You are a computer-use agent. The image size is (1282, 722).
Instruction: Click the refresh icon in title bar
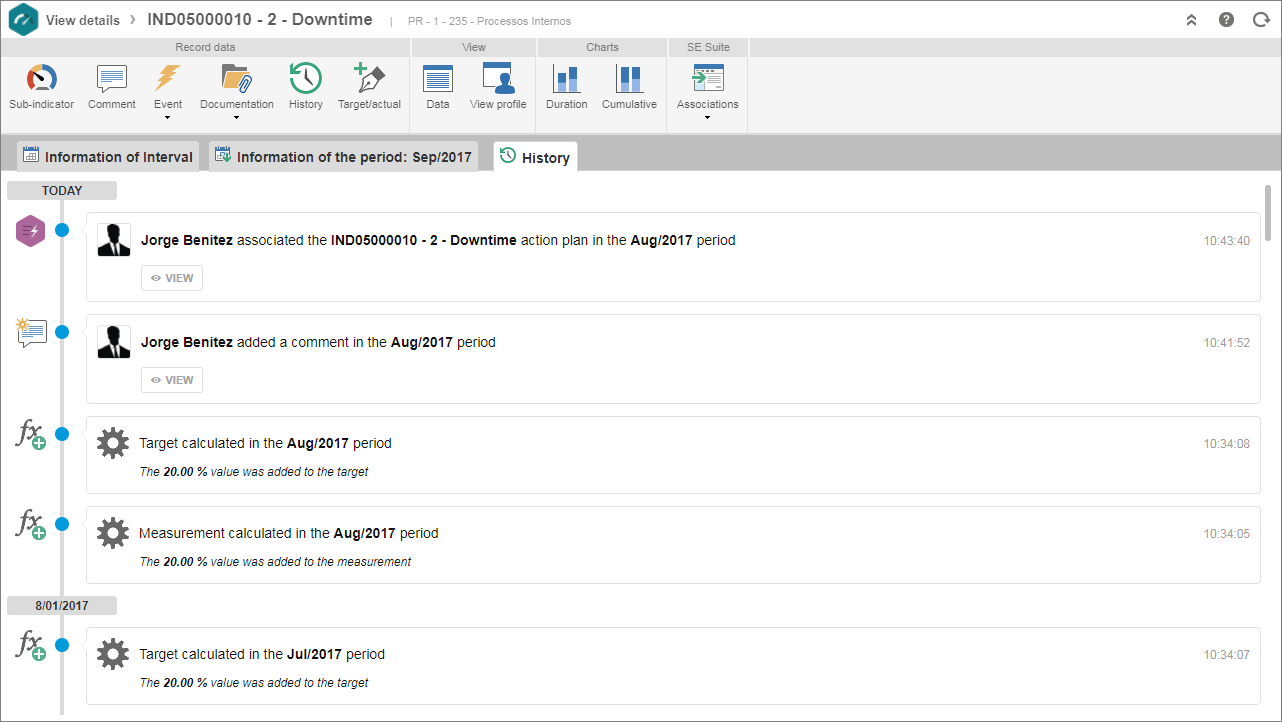[x=1260, y=19]
